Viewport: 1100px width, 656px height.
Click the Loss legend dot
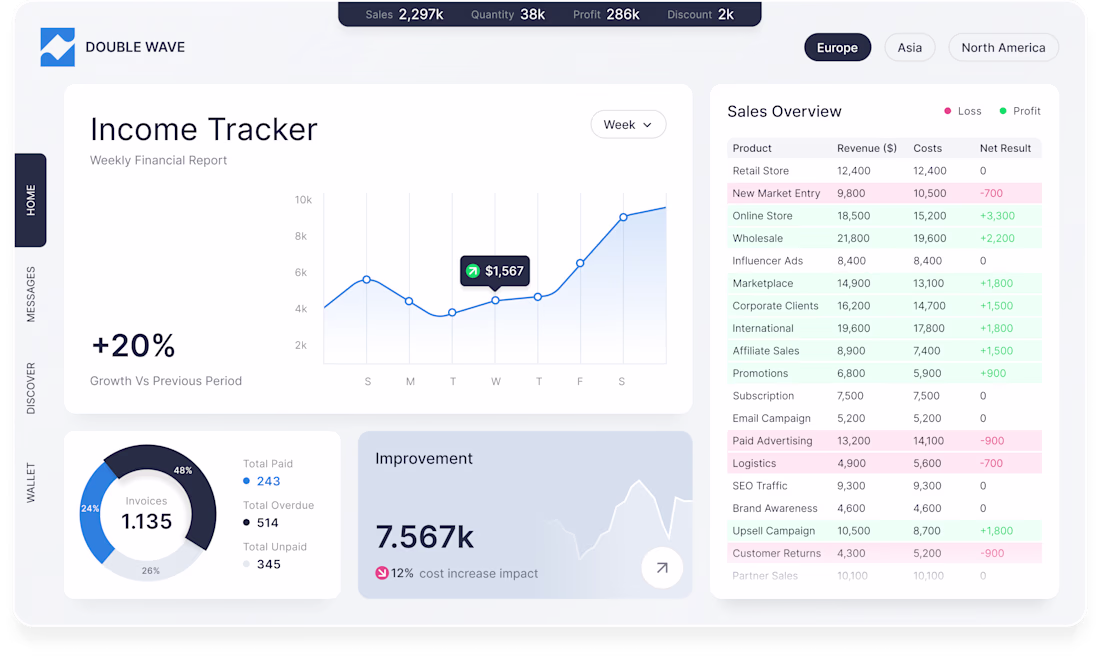click(947, 111)
